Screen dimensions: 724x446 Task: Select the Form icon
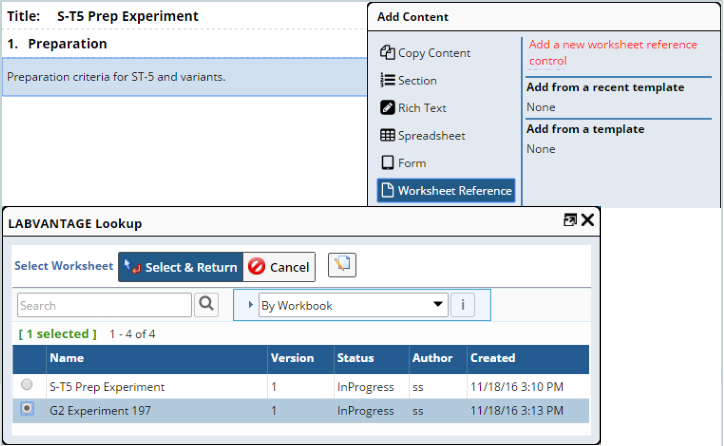387,163
